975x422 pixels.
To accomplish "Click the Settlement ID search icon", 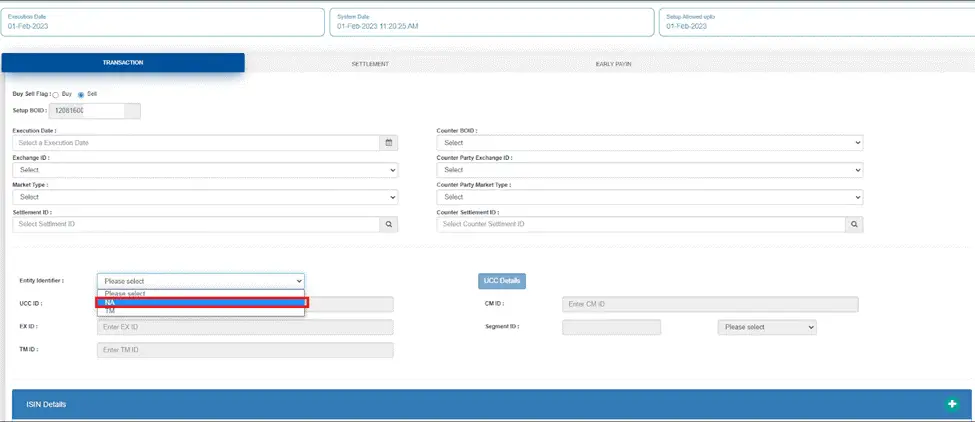I will pos(389,224).
